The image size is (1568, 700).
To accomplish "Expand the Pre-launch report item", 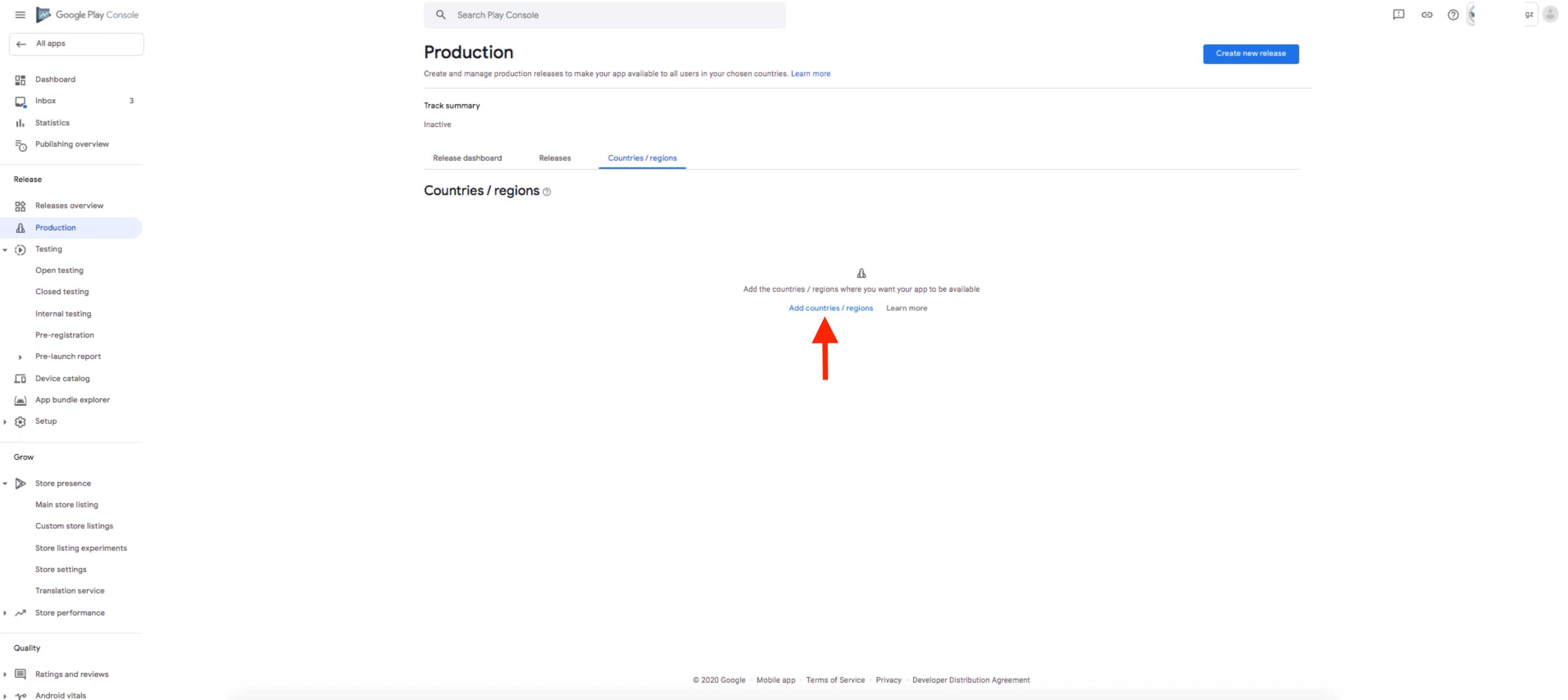I will [20, 356].
